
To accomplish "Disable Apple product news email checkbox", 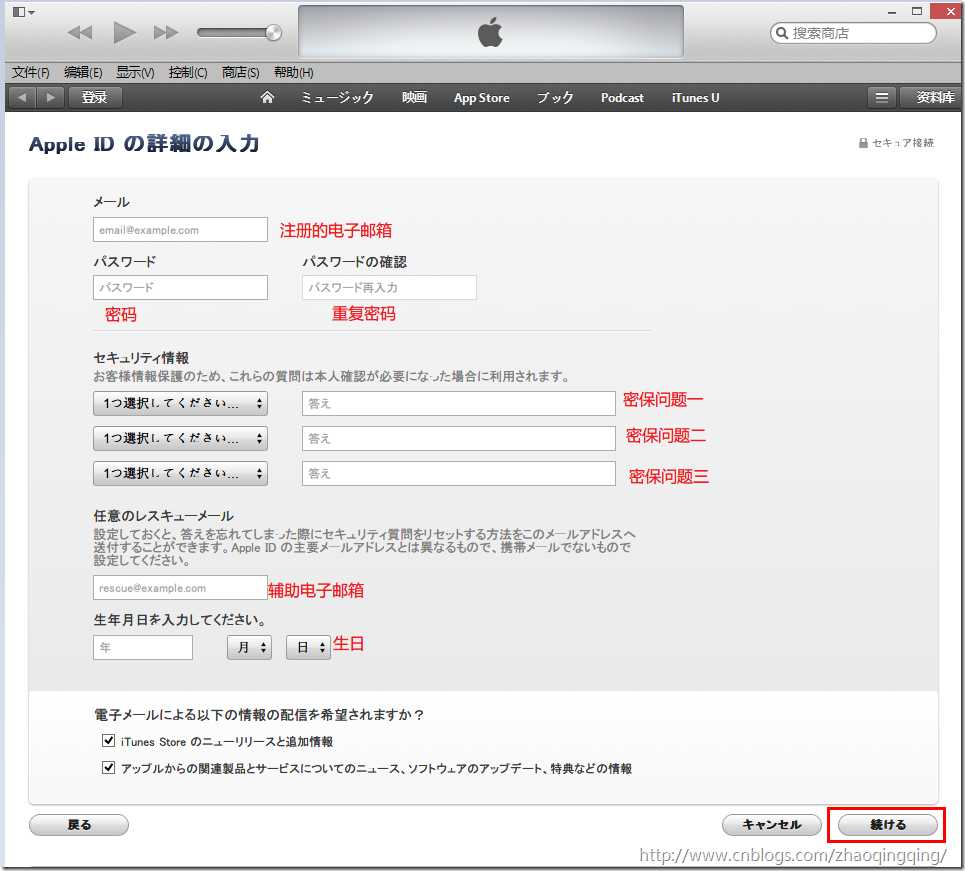I will pyautogui.click(x=108, y=767).
